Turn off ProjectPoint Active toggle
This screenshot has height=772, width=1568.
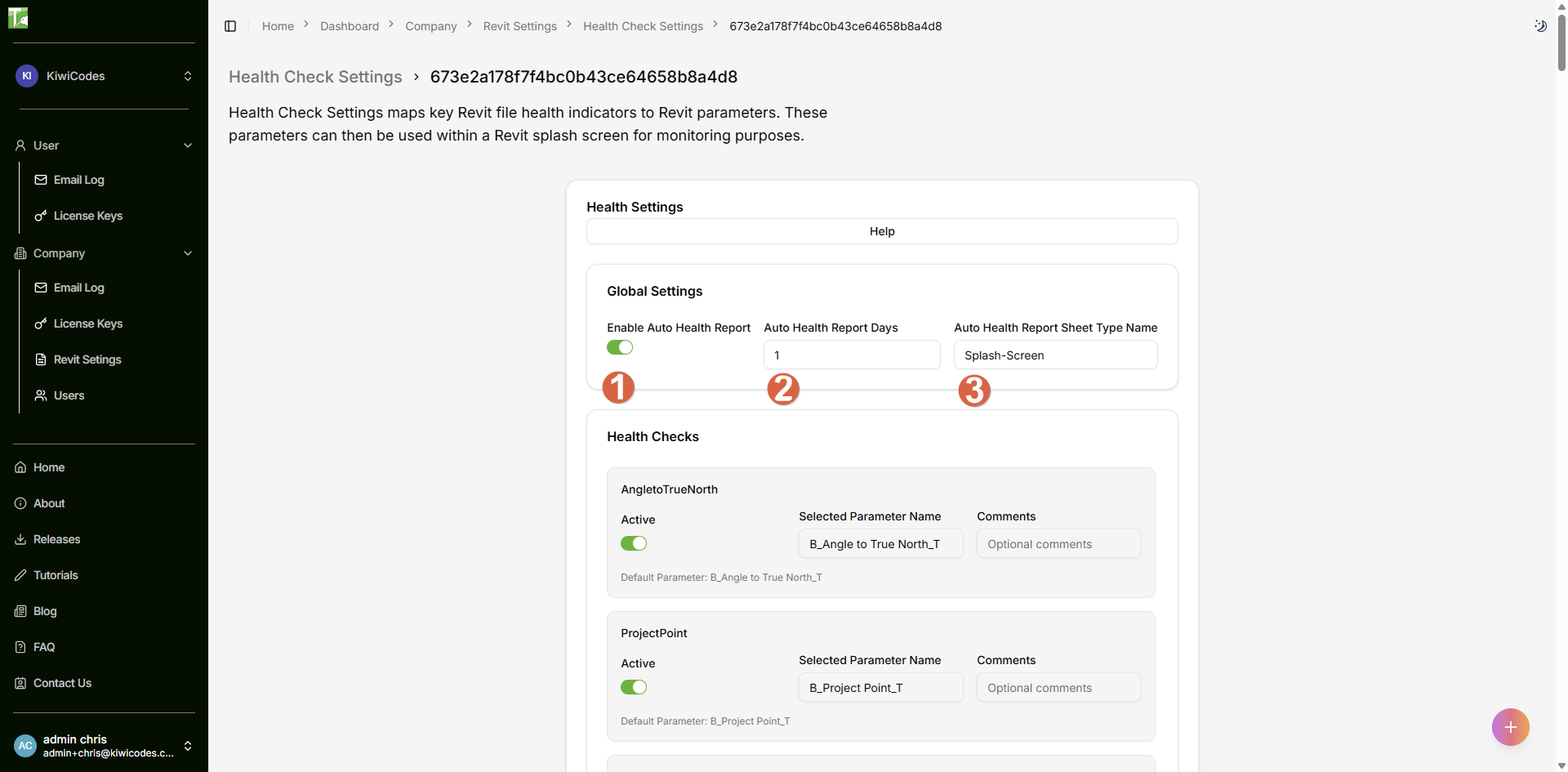point(634,687)
